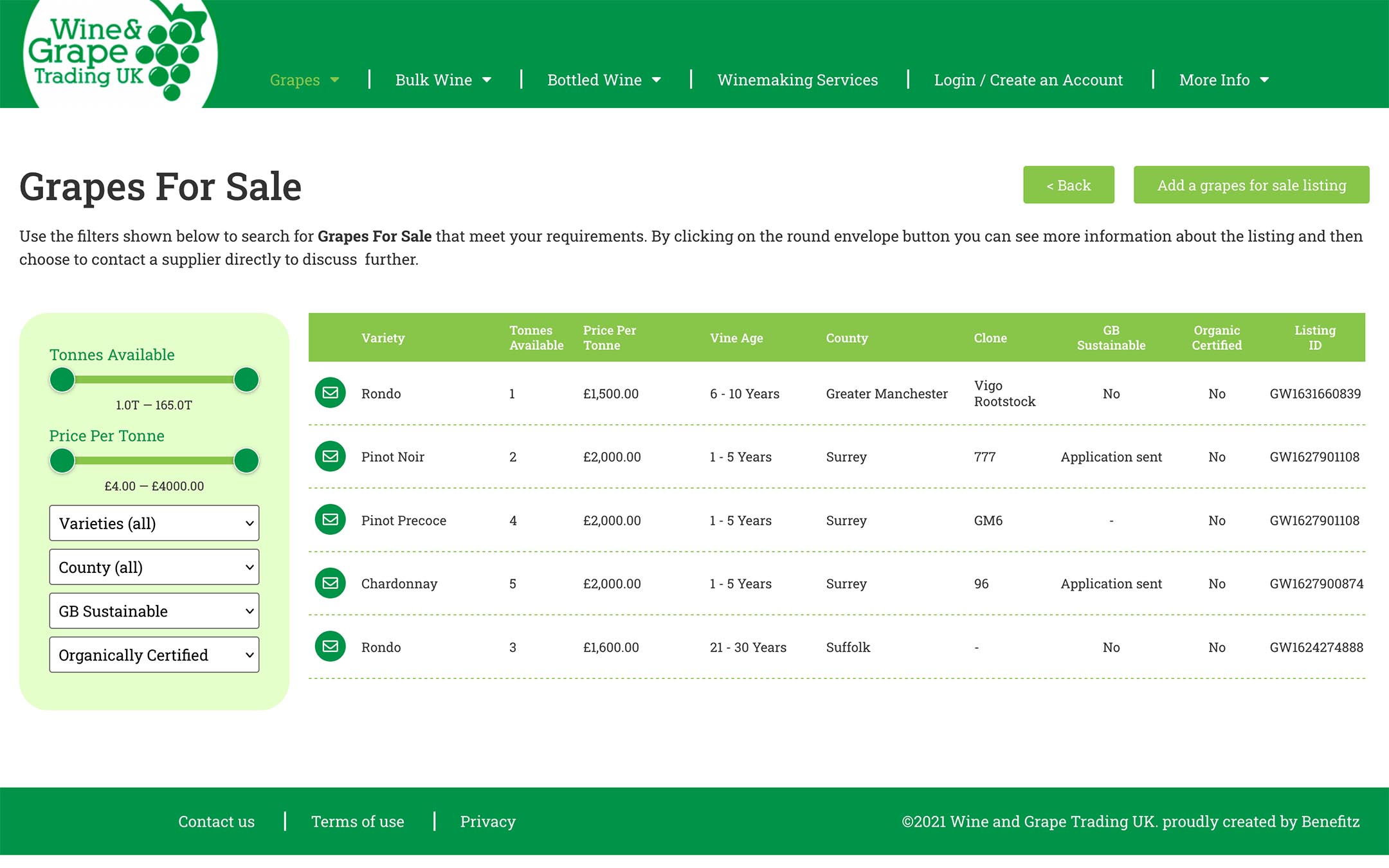Open the Privacy footer link
Image resolution: width=1389 pixels, height=868 pixels.
click(487, 822)
